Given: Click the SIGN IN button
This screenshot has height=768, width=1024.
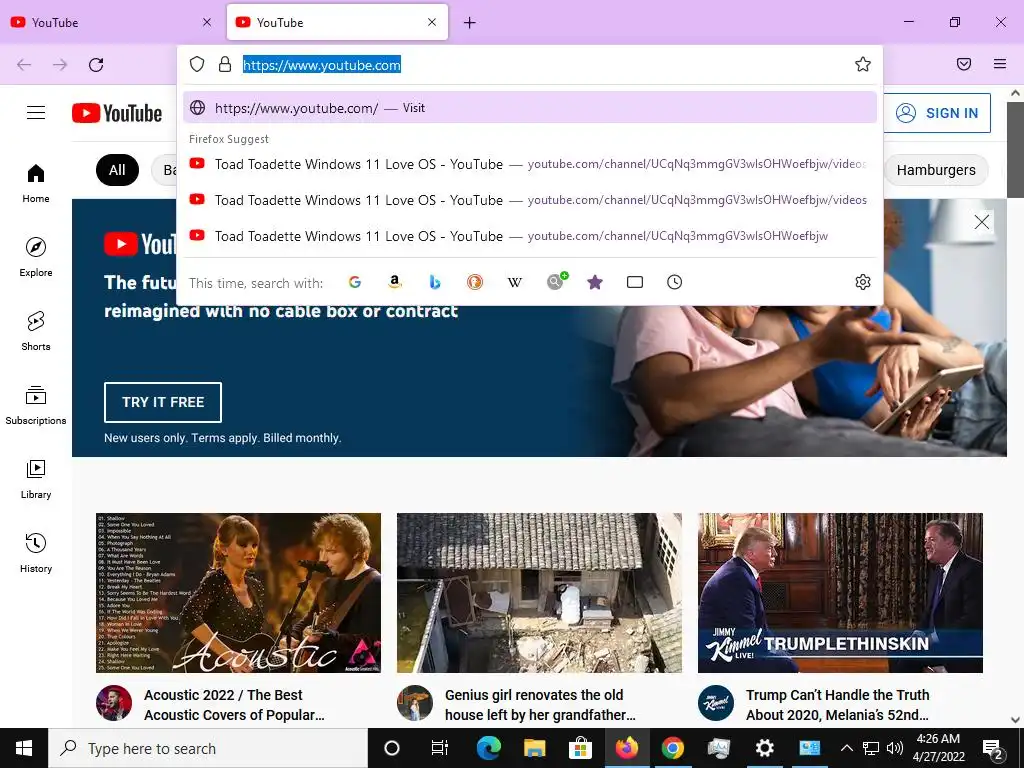Looking at the screenshot, I should 936,113.
